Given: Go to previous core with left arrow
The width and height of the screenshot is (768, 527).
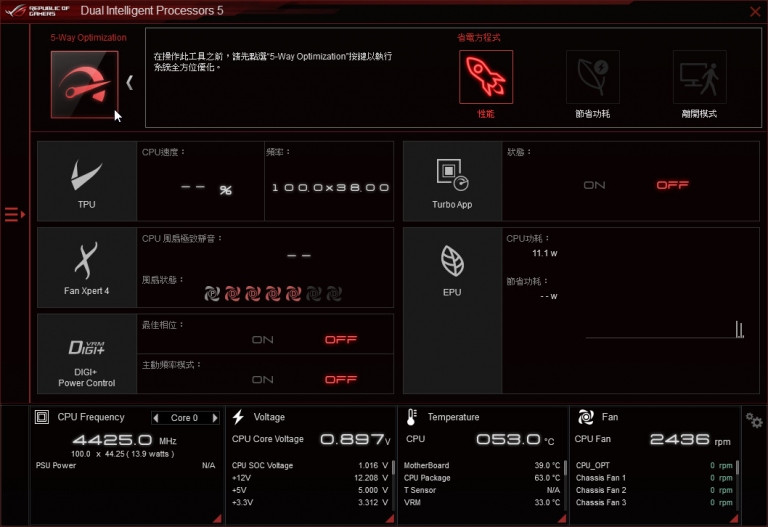Looking at the screenshot, I should tap(156, 418).
